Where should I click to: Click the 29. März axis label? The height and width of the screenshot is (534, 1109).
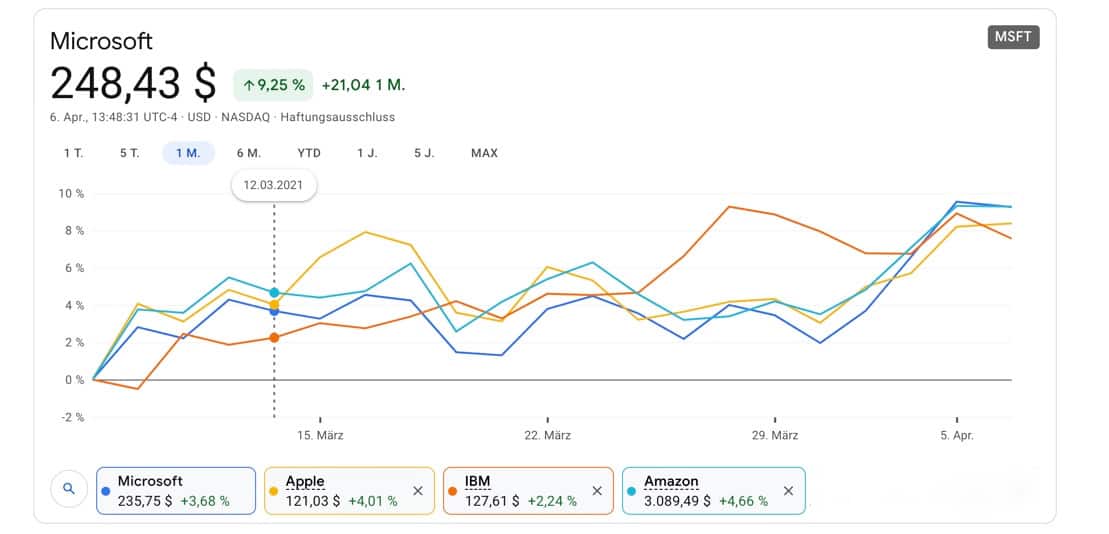click(x=775, y=436)
